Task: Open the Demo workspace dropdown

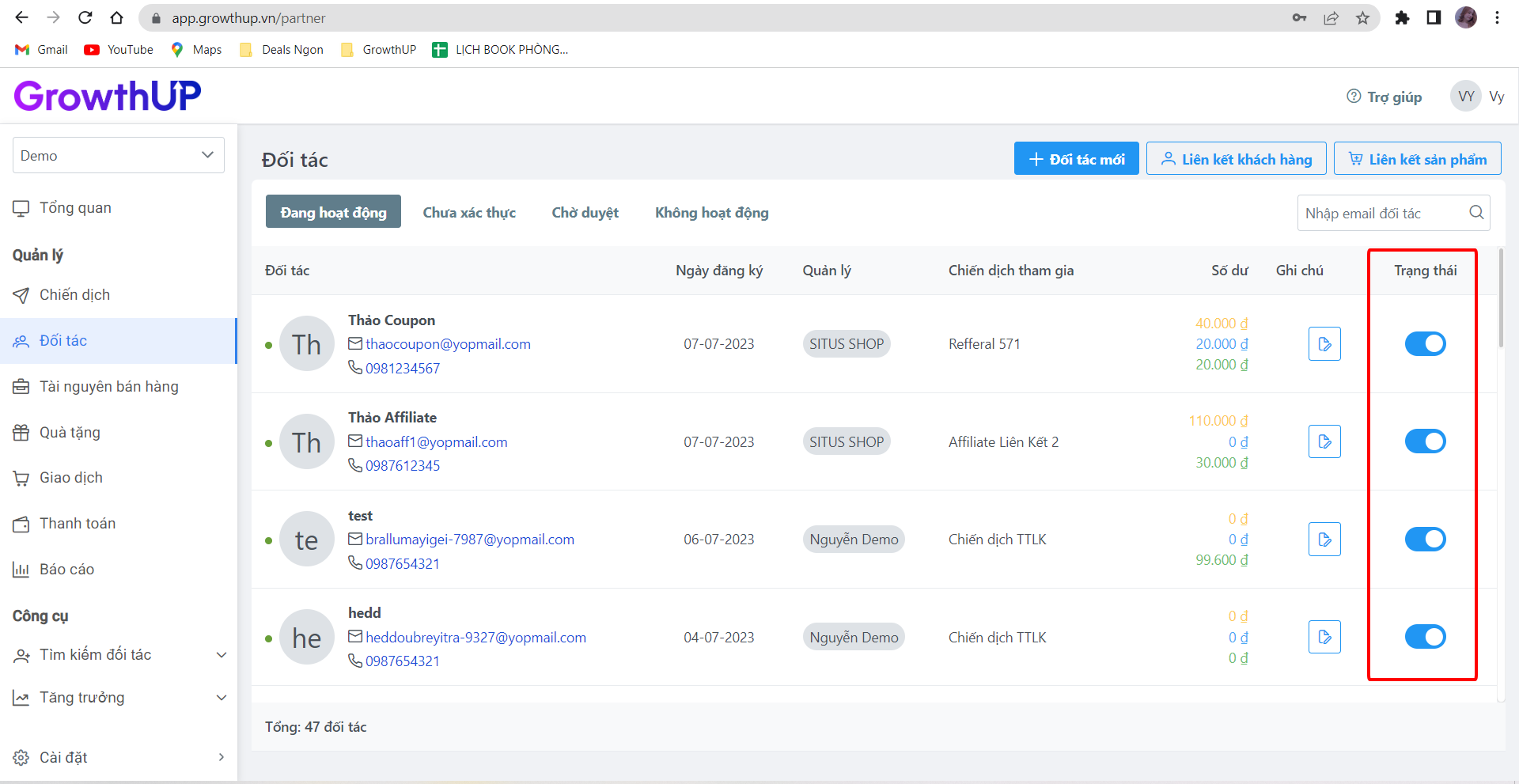Action: pyautogui.click(x=119, y=156)
